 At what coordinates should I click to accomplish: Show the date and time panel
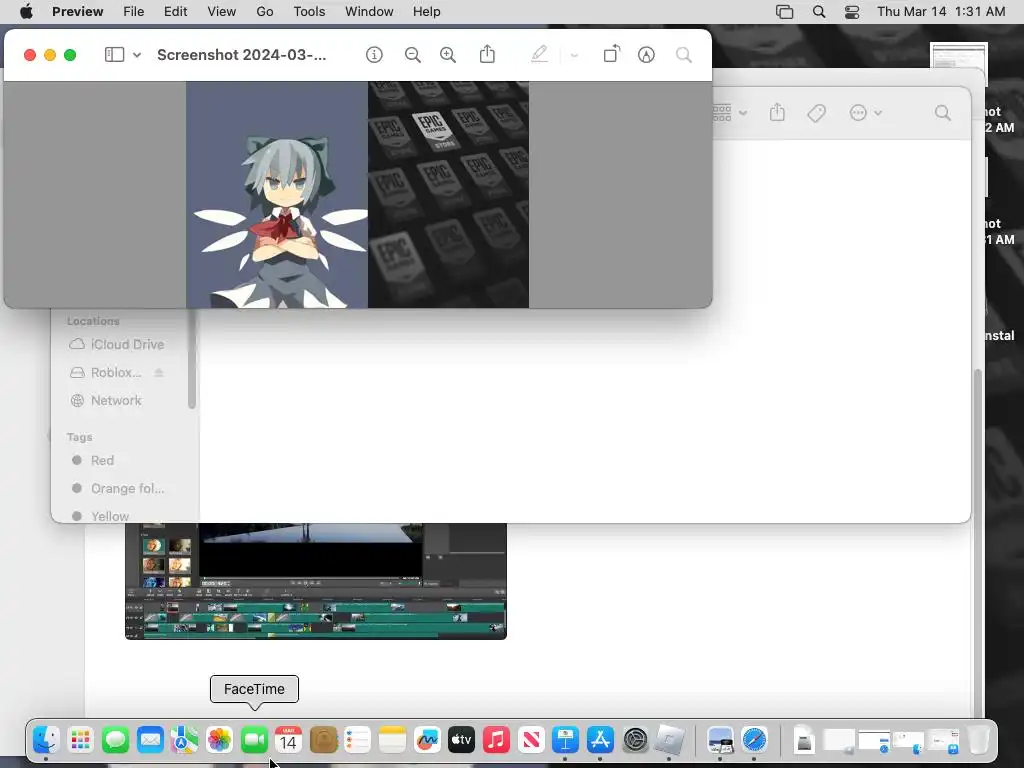coord(941,12)
